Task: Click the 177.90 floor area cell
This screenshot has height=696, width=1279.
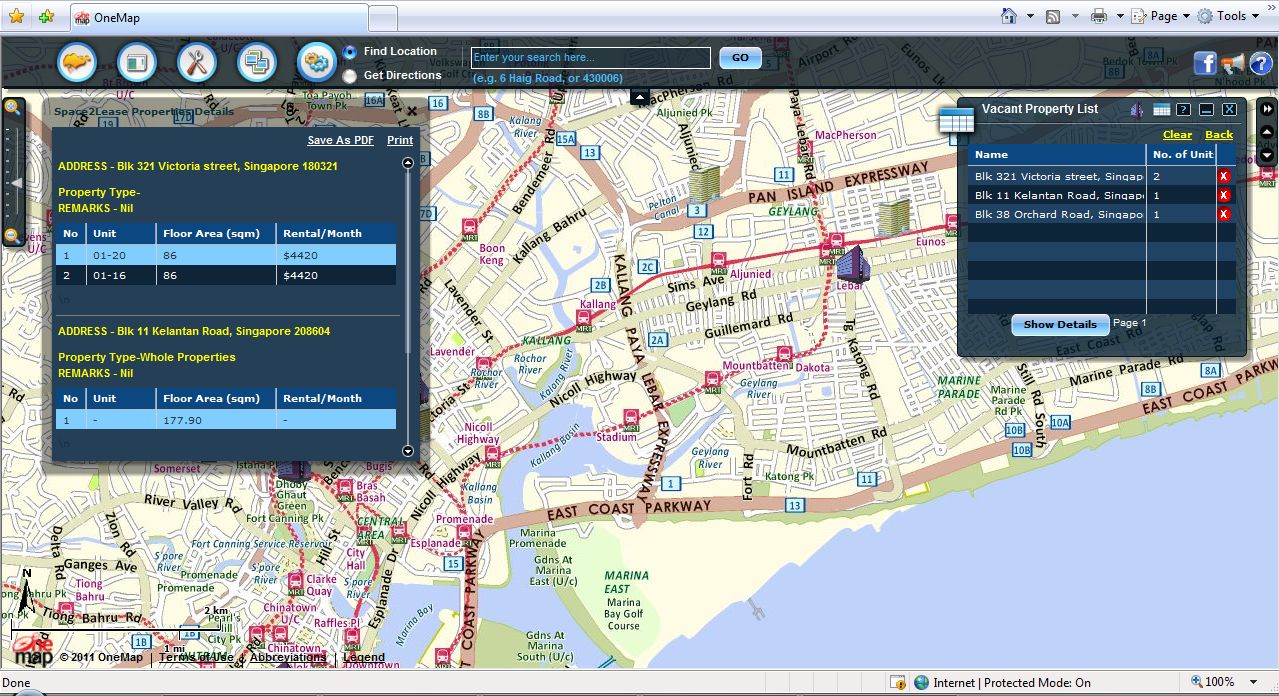Action: pyautogui.click(x=216, y=420)
